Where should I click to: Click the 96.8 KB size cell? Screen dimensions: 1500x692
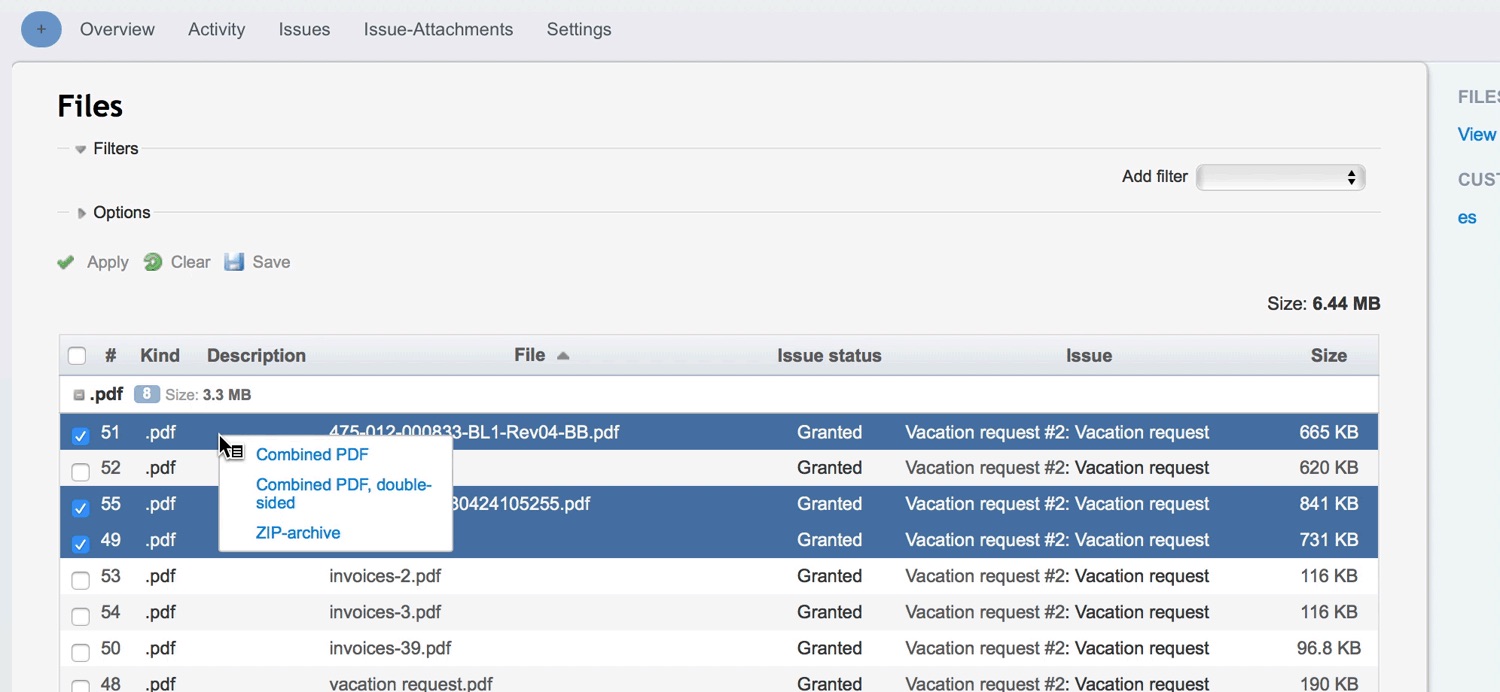point(1328,648)
